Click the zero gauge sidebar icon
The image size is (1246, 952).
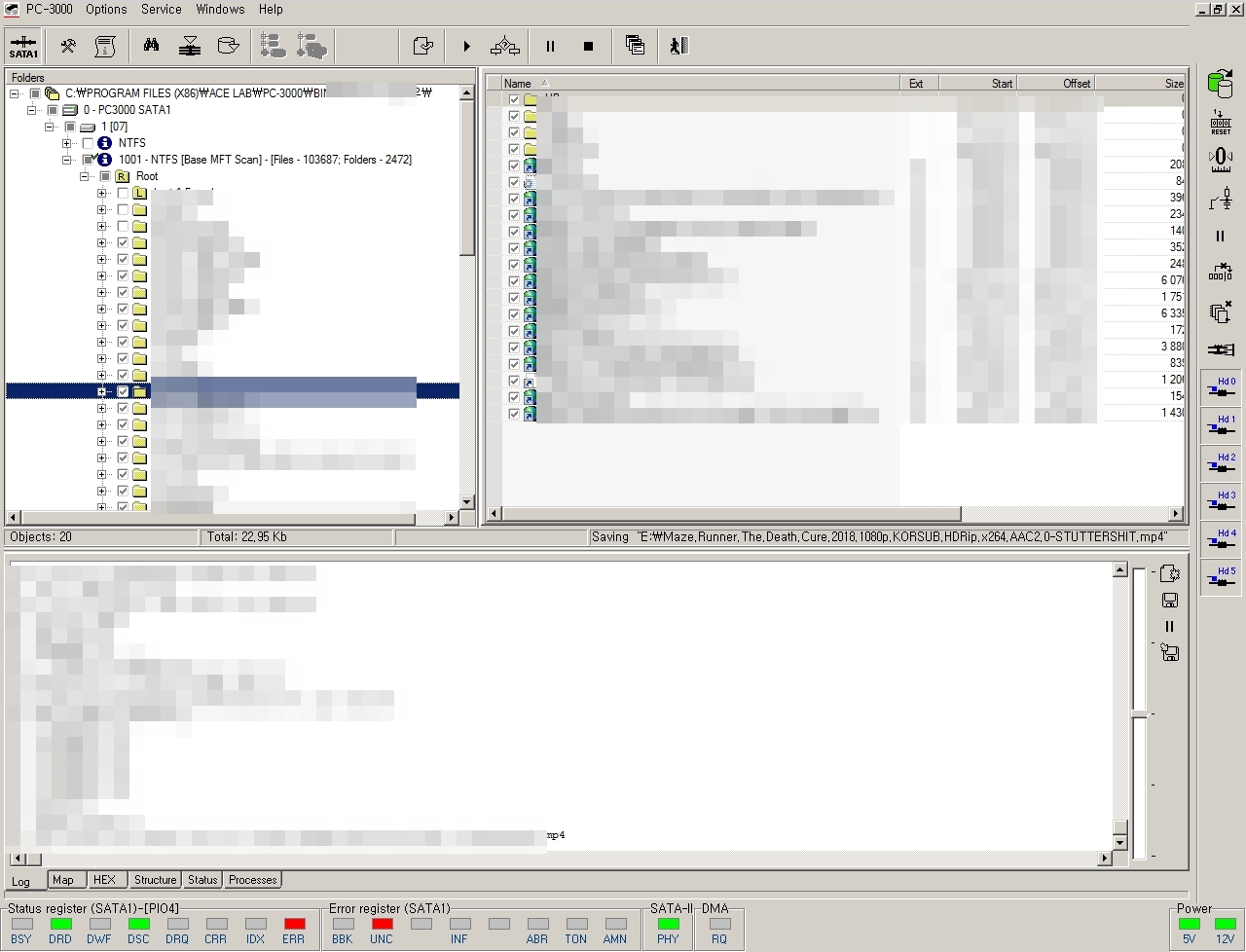(x=1220, y=160)
